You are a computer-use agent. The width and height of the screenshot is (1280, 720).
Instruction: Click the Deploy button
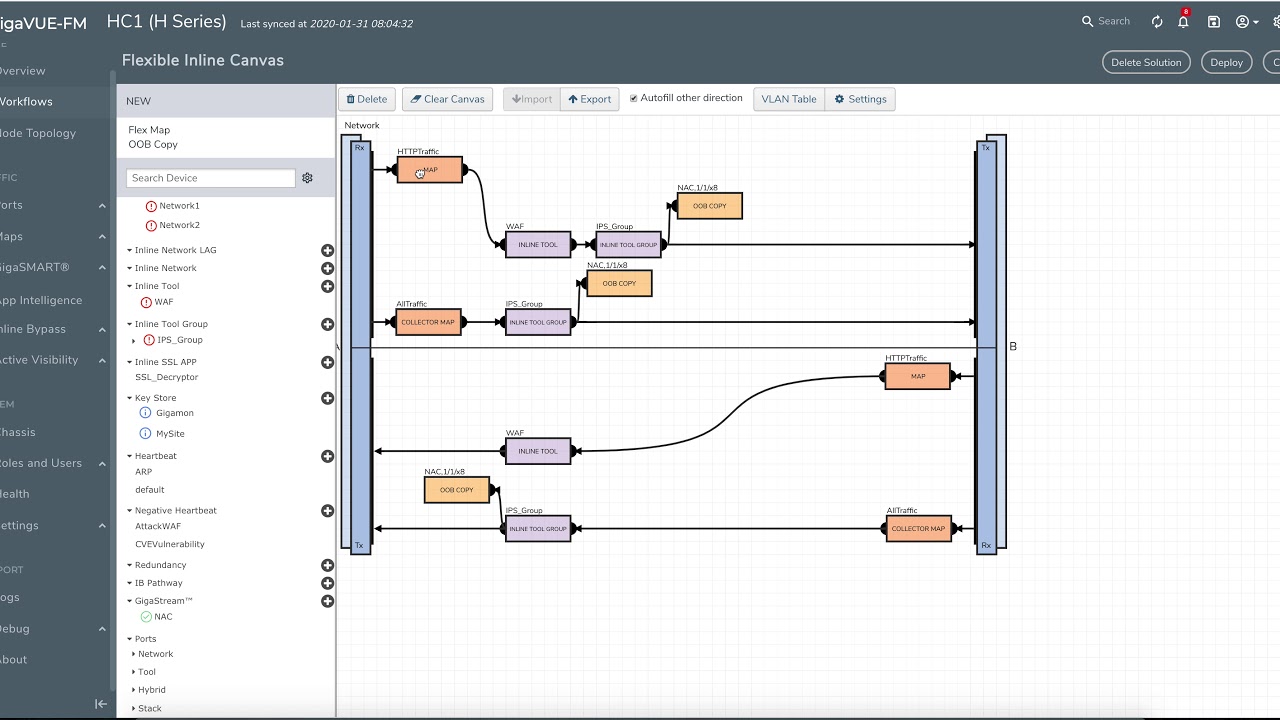point(1226,62)
